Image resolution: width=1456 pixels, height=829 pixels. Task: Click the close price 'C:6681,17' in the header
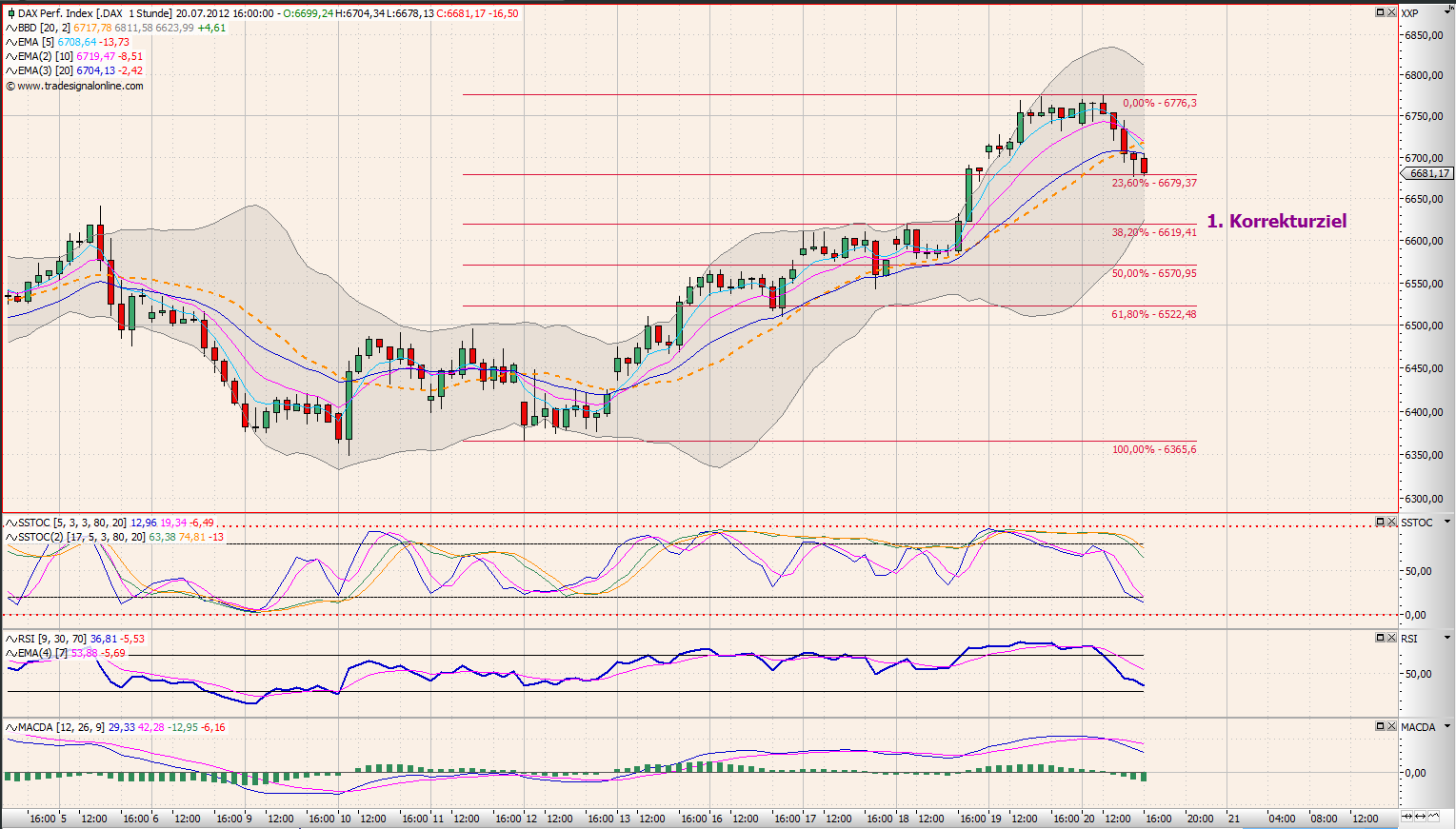click(462, 13)
